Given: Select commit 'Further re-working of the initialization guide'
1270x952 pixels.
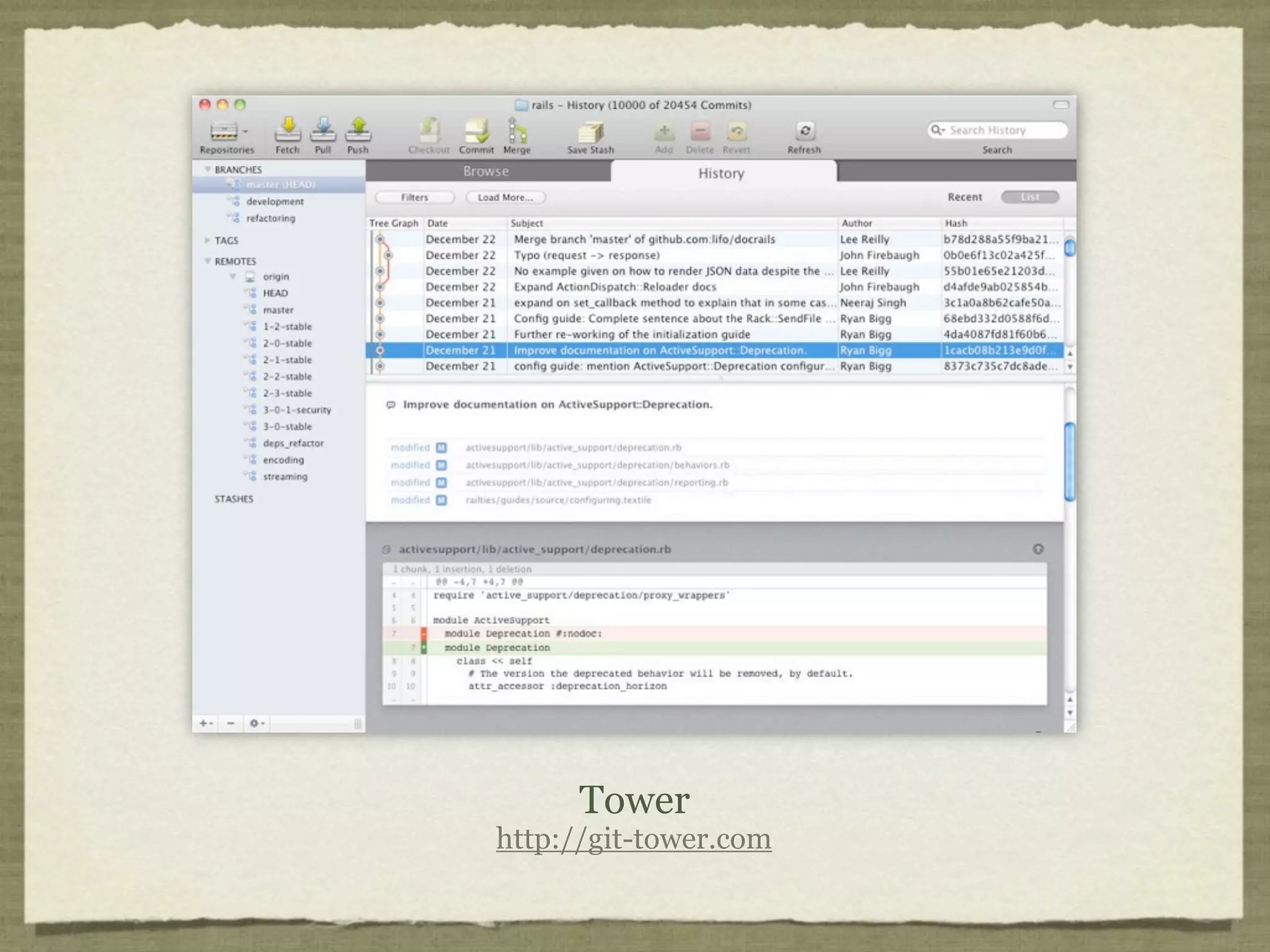Looking at the screenshot, I should (714, 335).
